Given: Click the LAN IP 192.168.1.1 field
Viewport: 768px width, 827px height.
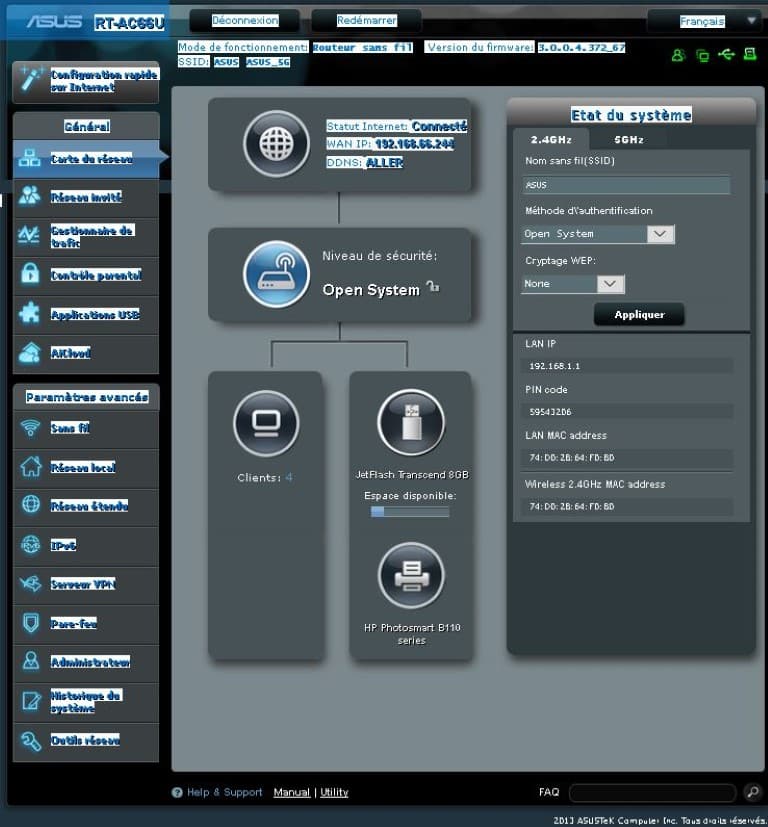Looking at the screenshot, I should point(627,366).
